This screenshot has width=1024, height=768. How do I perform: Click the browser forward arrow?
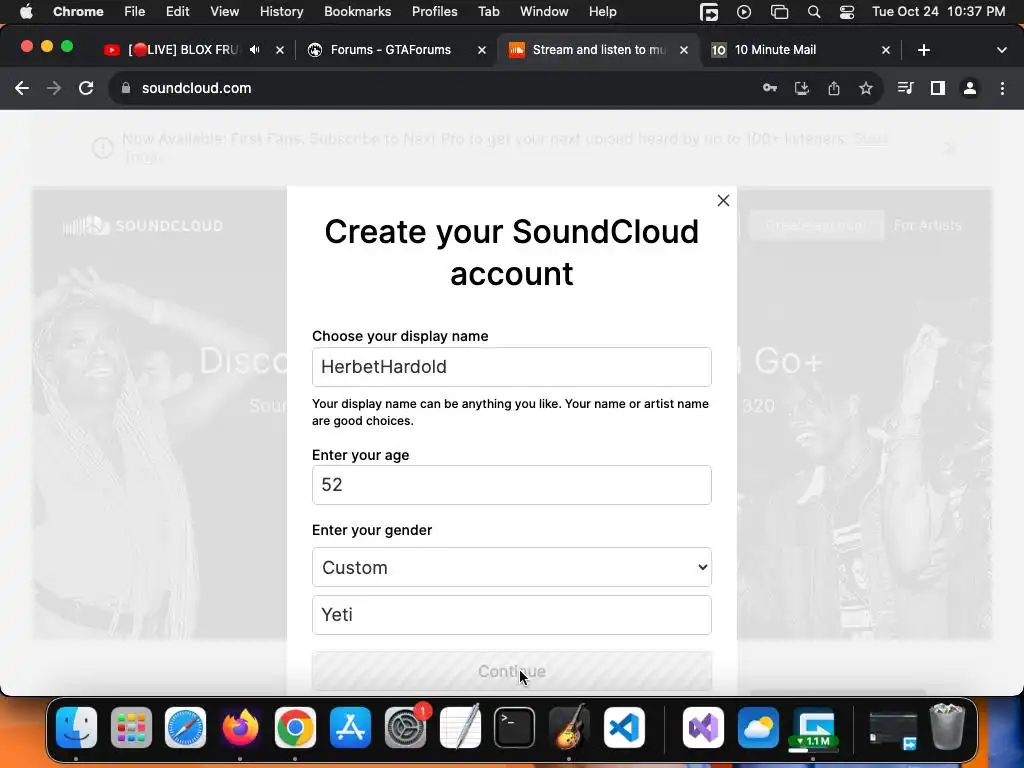54,88
